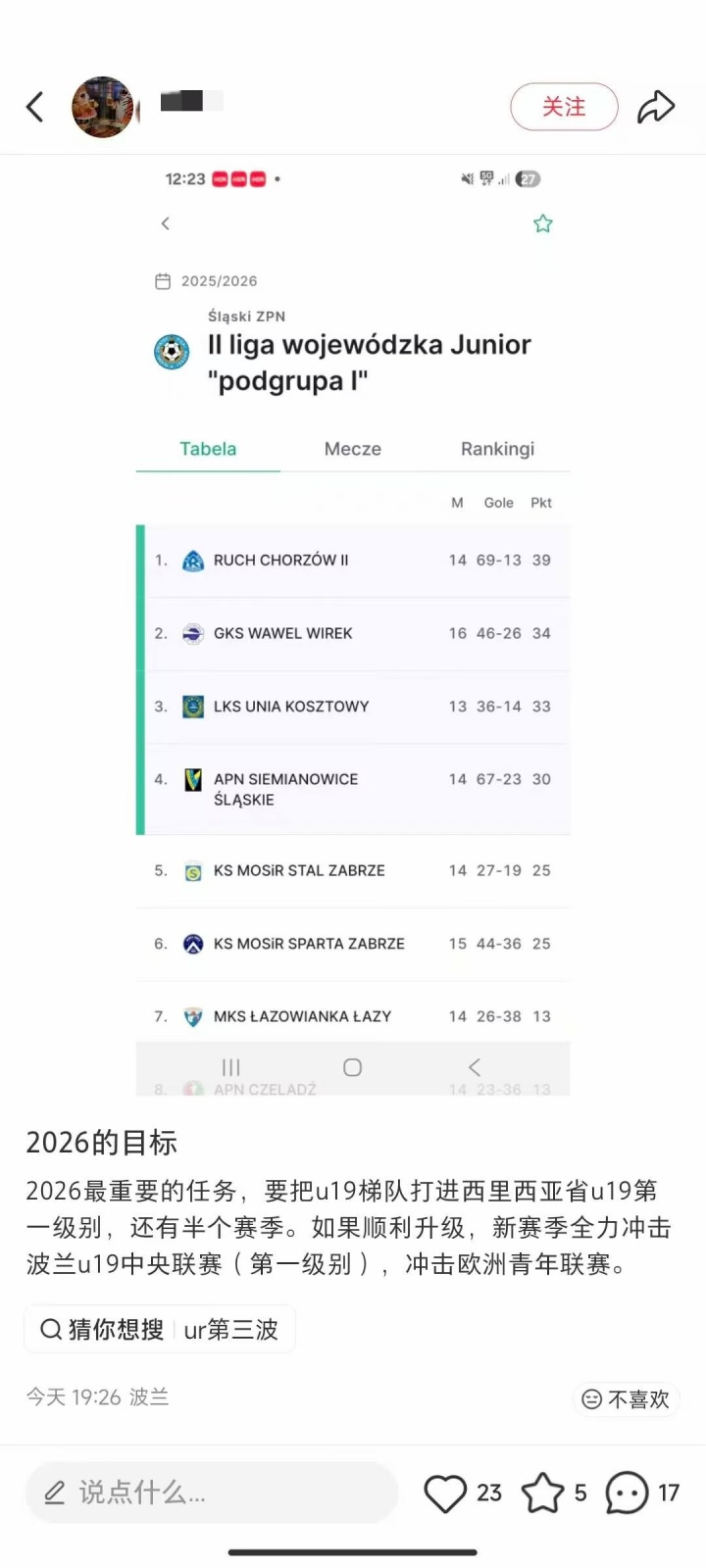Select the Ruch Chorzów II table row
This screenshot has height=1568, width=706.
coord(353,561)
